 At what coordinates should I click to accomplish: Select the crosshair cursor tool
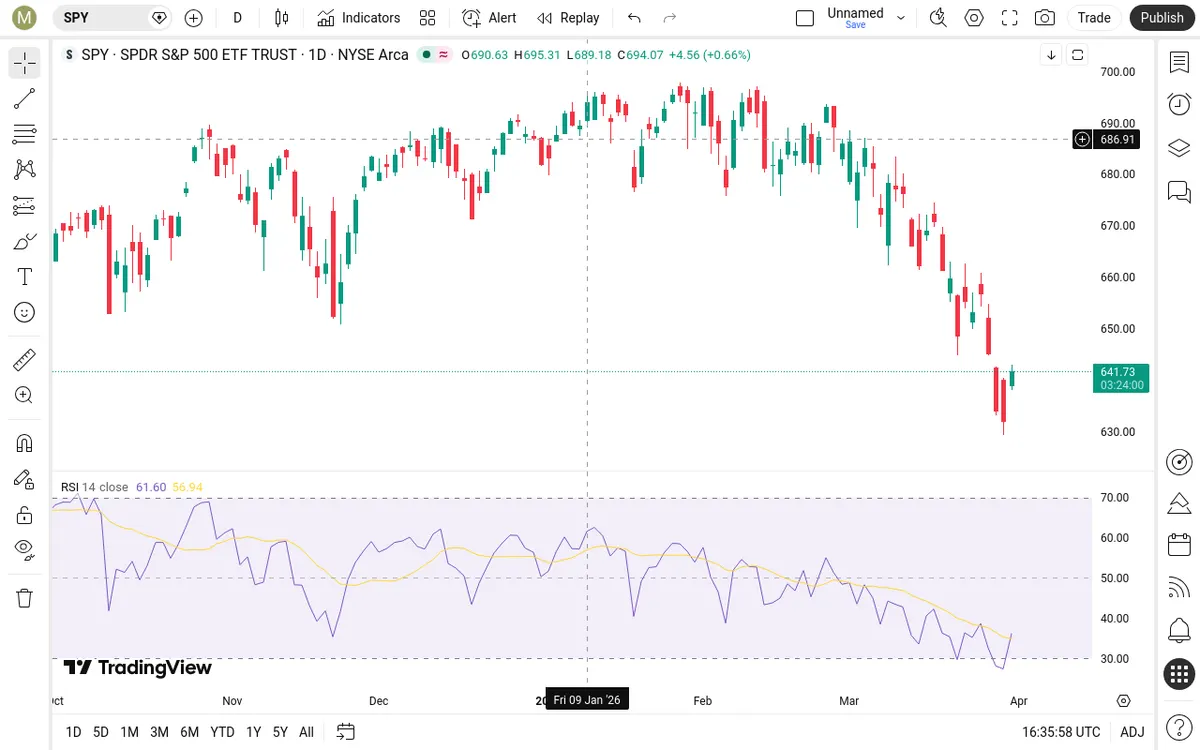(25, 63)
